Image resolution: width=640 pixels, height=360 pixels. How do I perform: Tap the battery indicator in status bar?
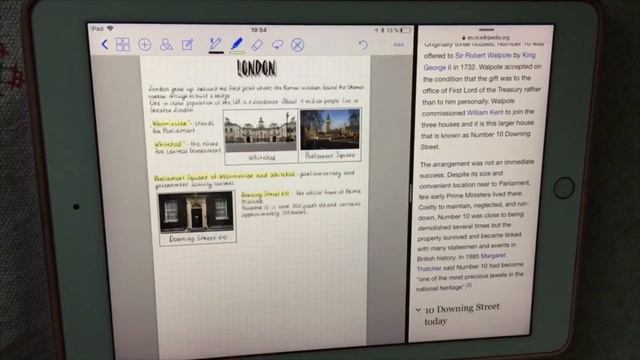[405, 30]
